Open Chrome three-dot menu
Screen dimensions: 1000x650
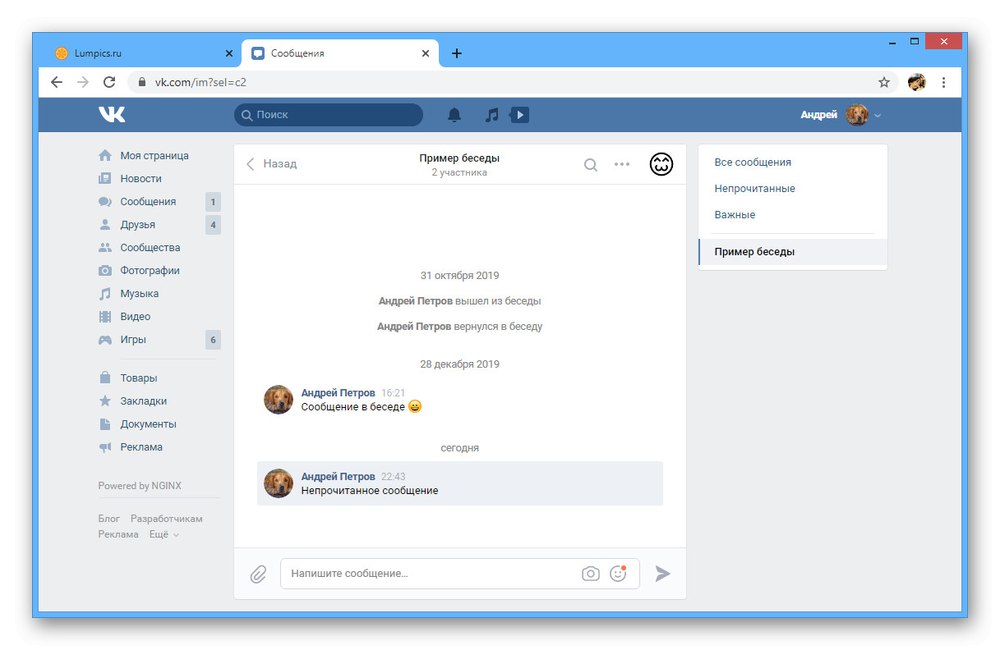click(x=944, y=82)
